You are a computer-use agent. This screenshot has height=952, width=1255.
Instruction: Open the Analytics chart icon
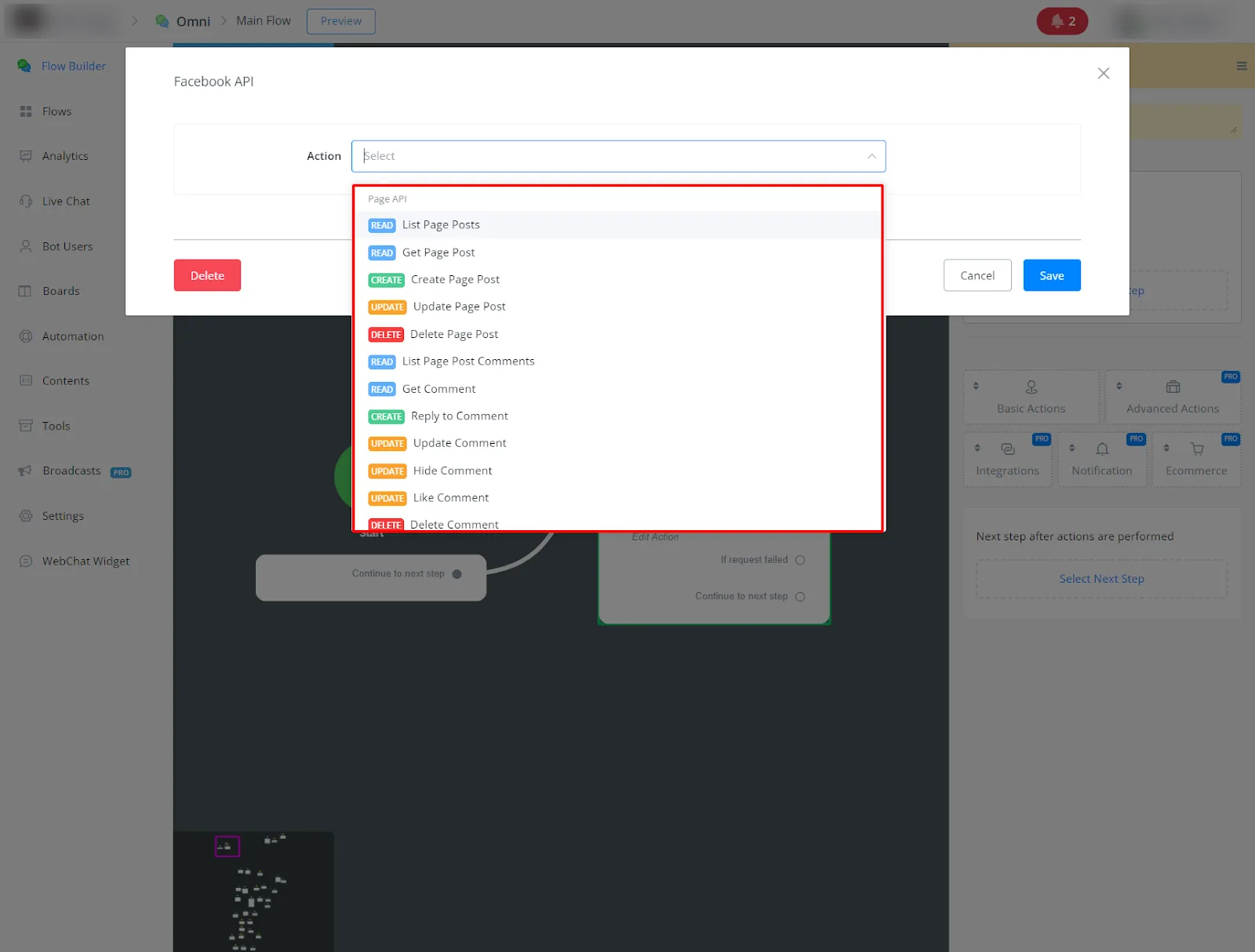coord(26,156)
